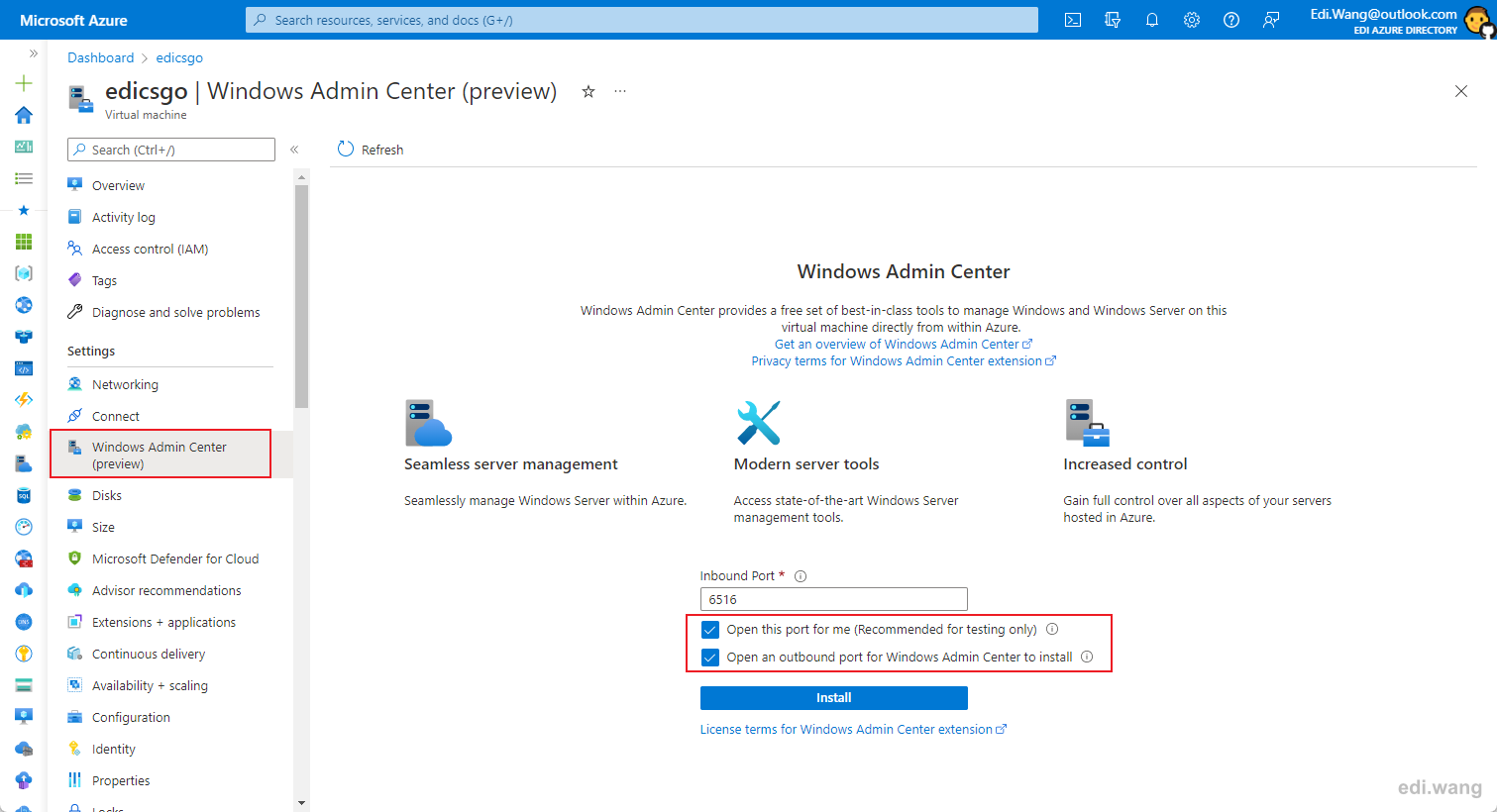Focus the resource menu Search (Ctrl+/) box
1497x812 pixels.
(171, 150)
